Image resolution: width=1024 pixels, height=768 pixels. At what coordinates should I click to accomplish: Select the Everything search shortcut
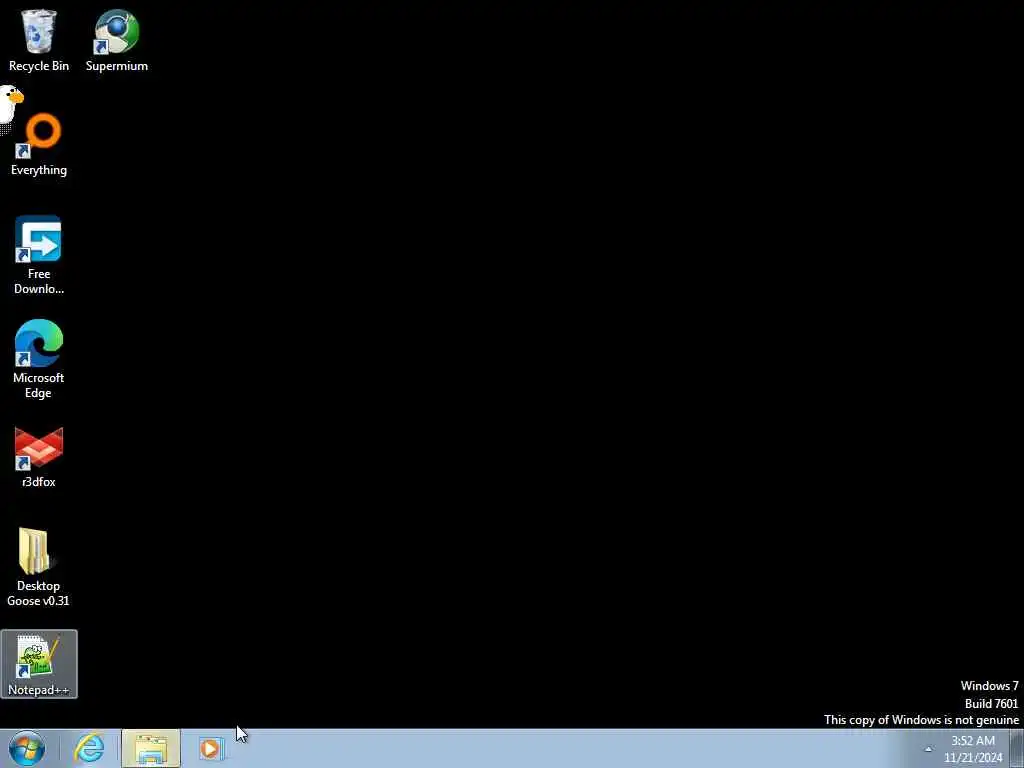tap(39, 145)
